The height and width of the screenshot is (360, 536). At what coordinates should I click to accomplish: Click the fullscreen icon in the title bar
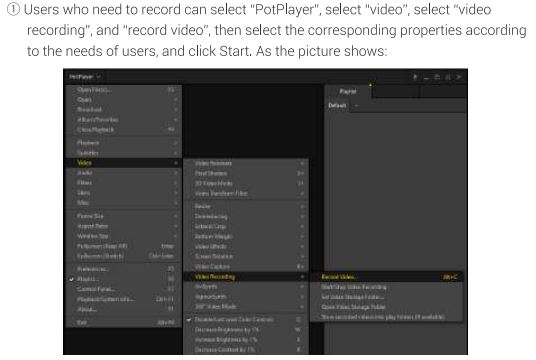pyautogui.click(x=448, y=77)
